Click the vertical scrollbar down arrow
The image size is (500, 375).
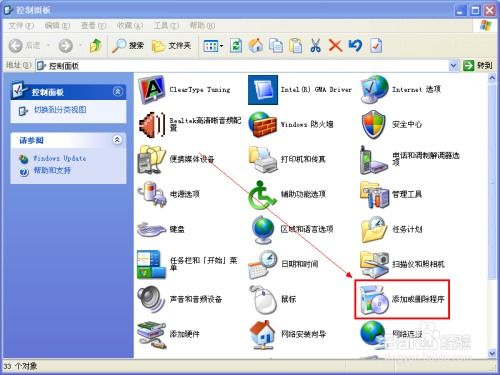click(492, 353)
